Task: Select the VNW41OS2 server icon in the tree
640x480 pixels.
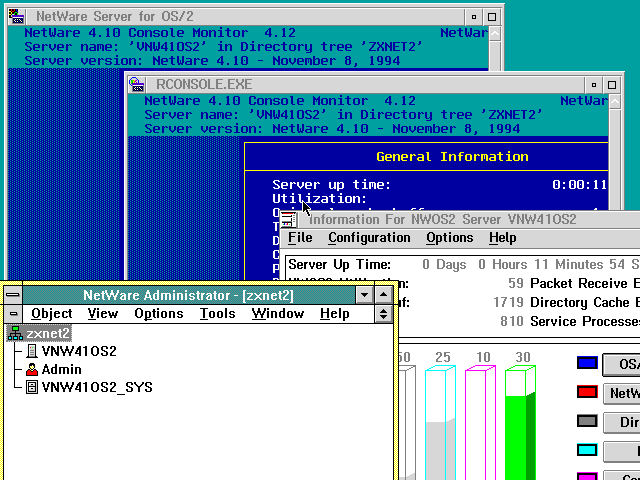Action: (31, 351)
